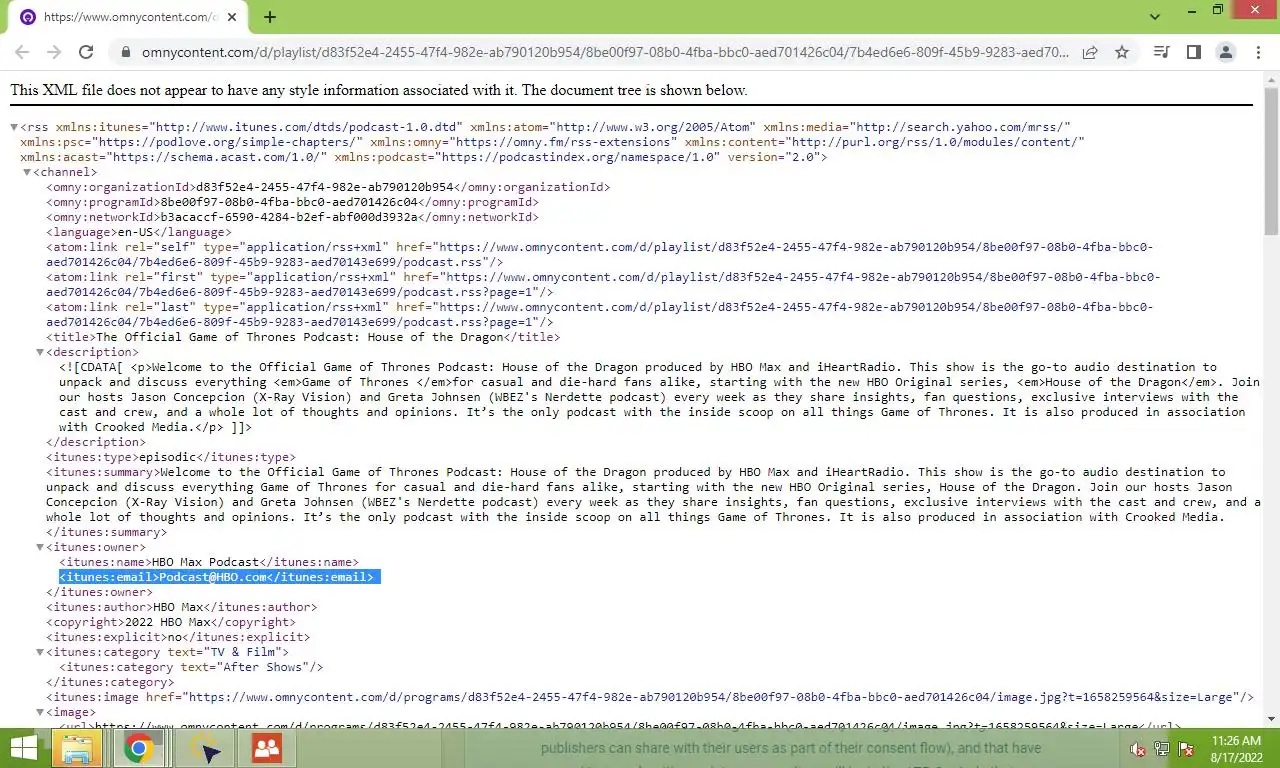Go forward to the next page
Image resolution: width=1280 pixels, height=768 pixels.
[54, 52]
